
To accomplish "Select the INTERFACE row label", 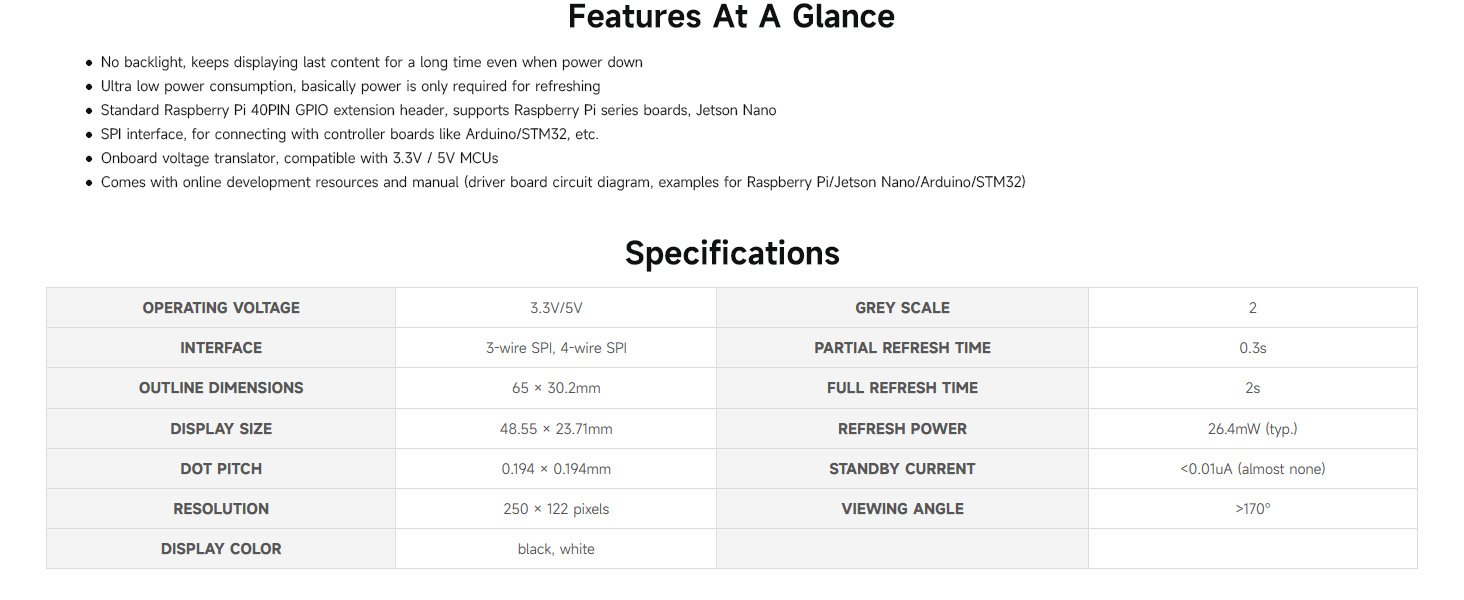I will click(221, 348).
